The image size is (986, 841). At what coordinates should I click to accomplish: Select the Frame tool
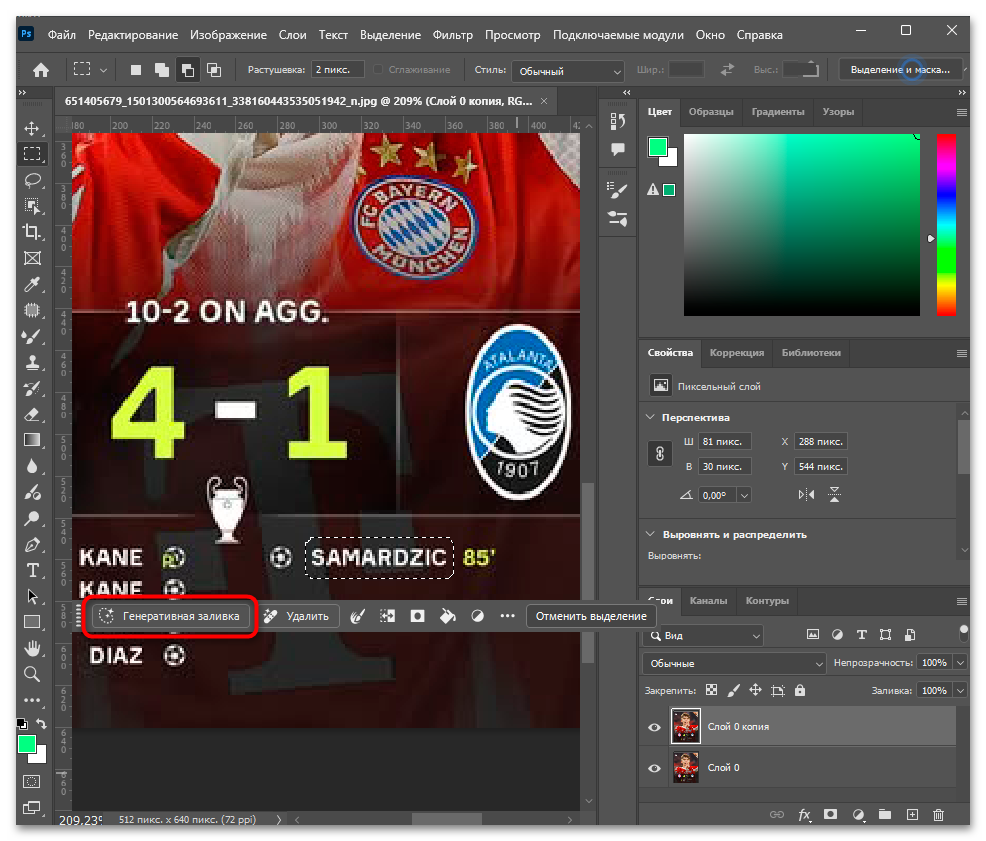[32, 258]
